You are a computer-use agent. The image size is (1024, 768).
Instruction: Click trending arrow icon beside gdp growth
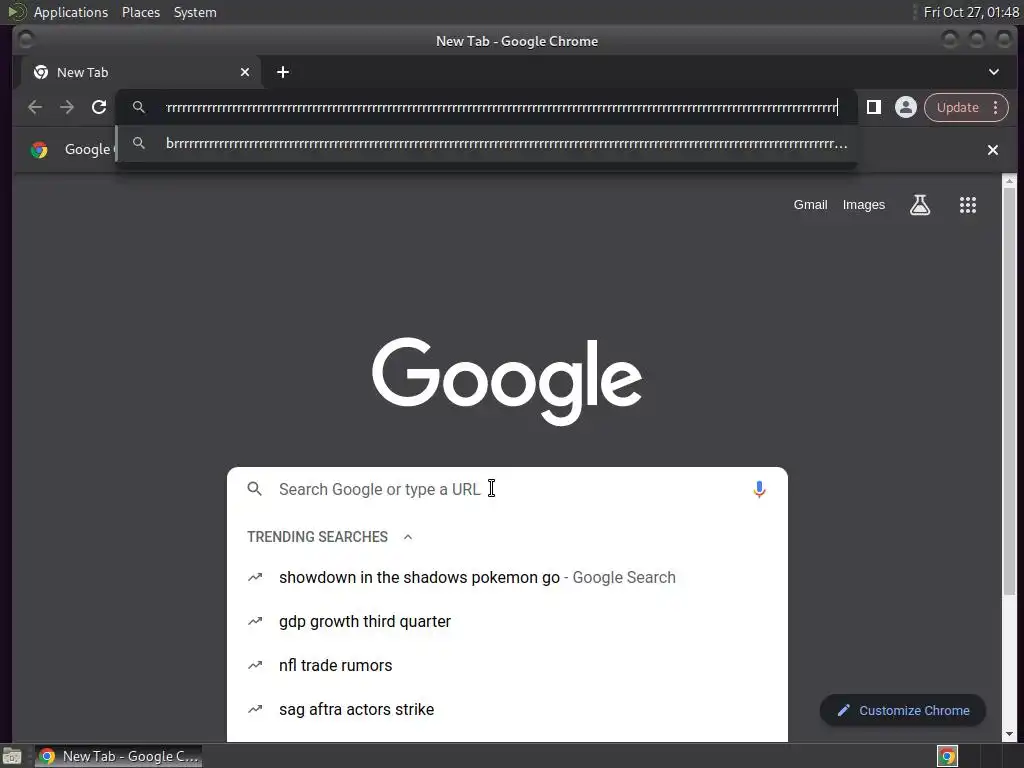[255, 621]
